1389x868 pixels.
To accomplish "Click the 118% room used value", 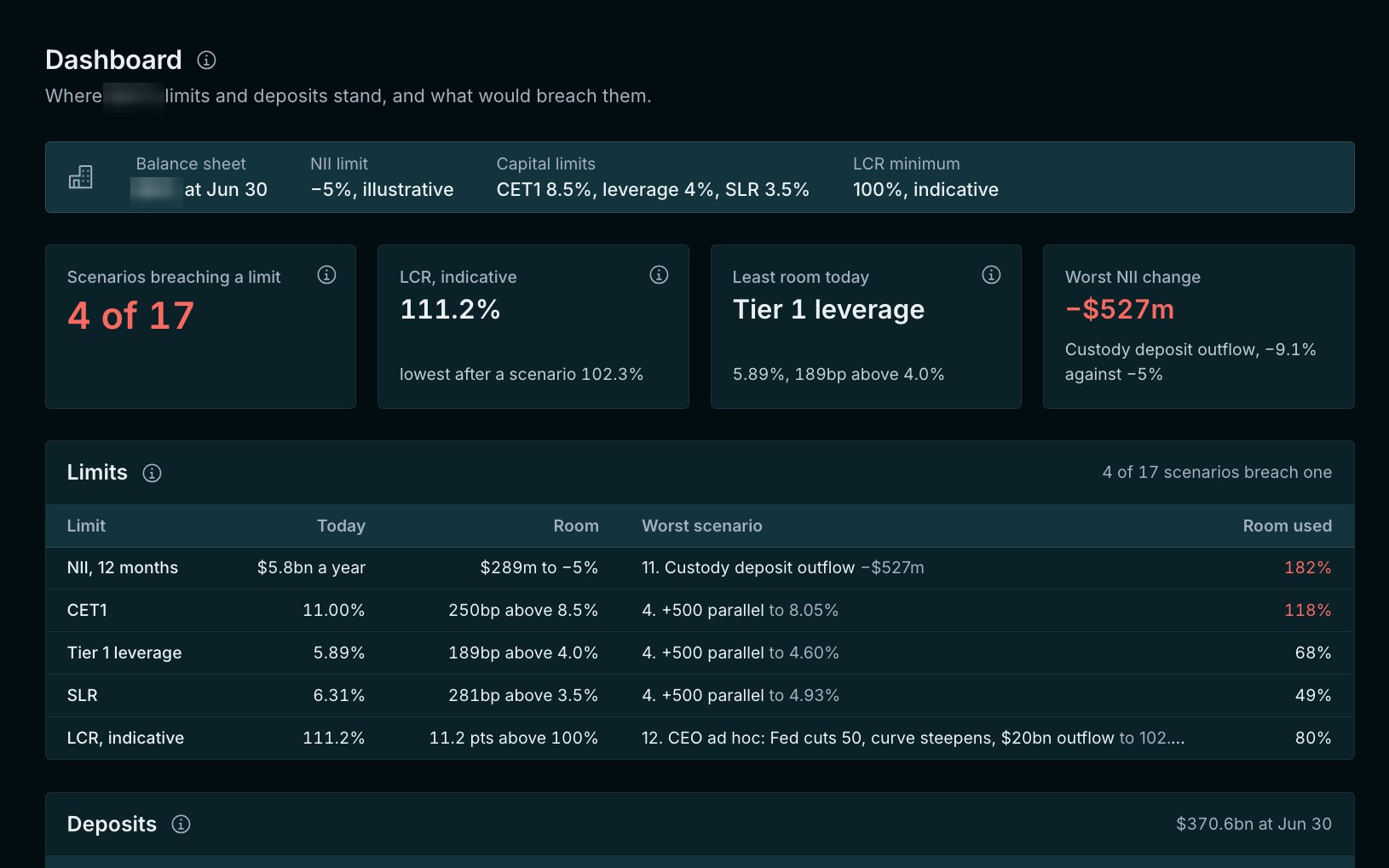I will pyautogui.click(x=1307, y=610).
